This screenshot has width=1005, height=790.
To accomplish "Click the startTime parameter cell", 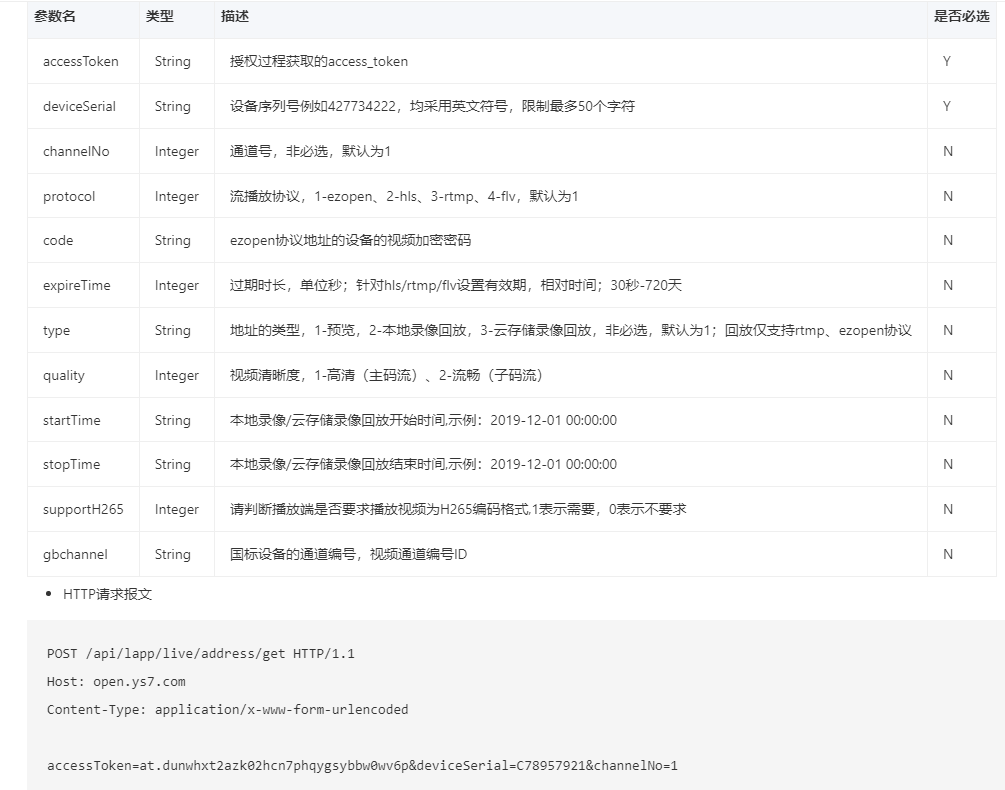I will pos(72,420).
